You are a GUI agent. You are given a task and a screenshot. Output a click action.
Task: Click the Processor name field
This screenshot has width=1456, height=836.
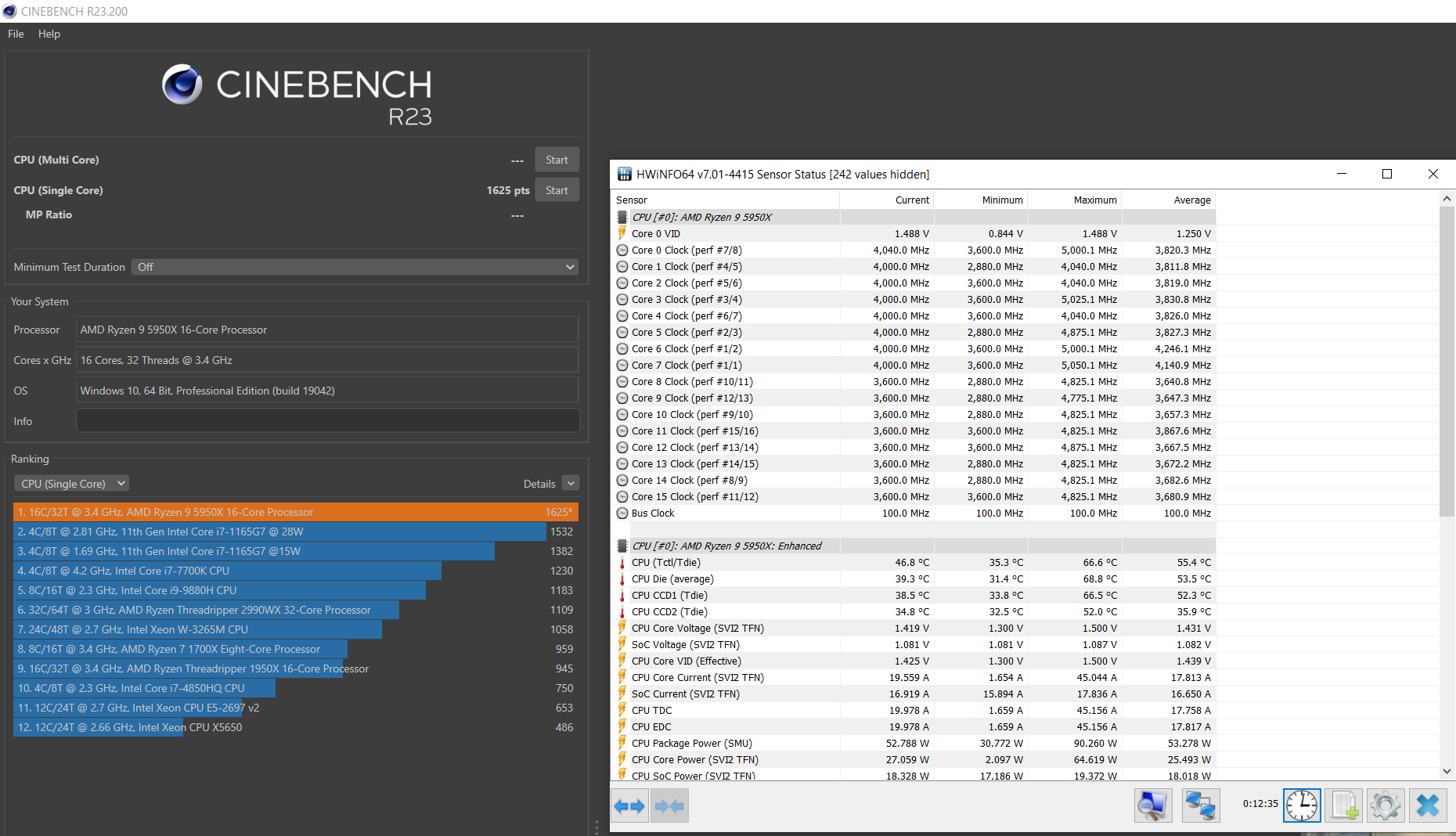327,330
